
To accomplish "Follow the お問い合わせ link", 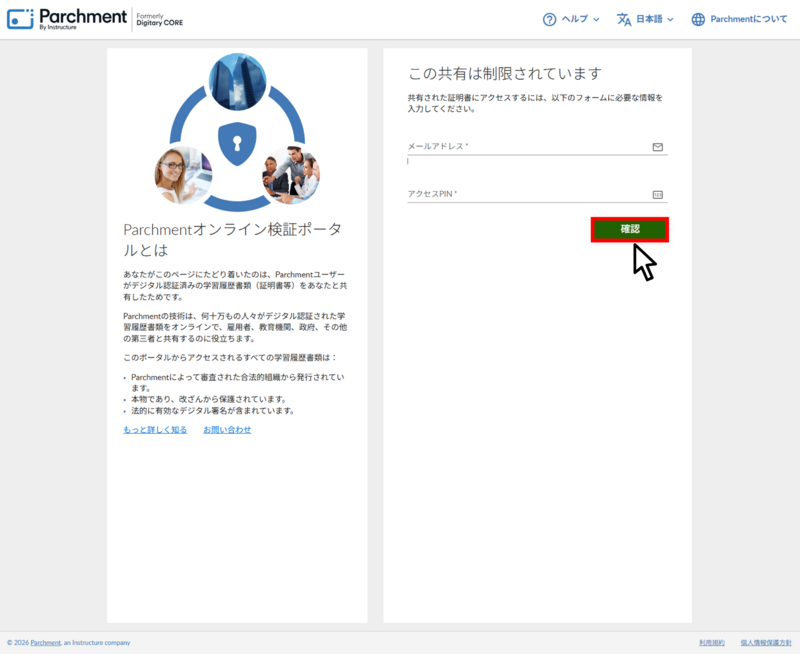I will 227,429.
